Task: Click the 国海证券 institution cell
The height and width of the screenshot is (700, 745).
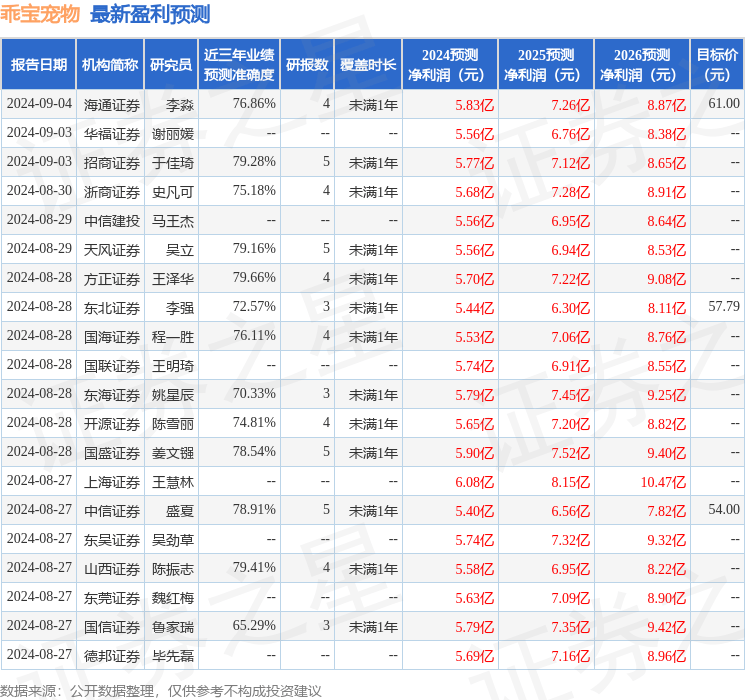Action: pos(112,336)
